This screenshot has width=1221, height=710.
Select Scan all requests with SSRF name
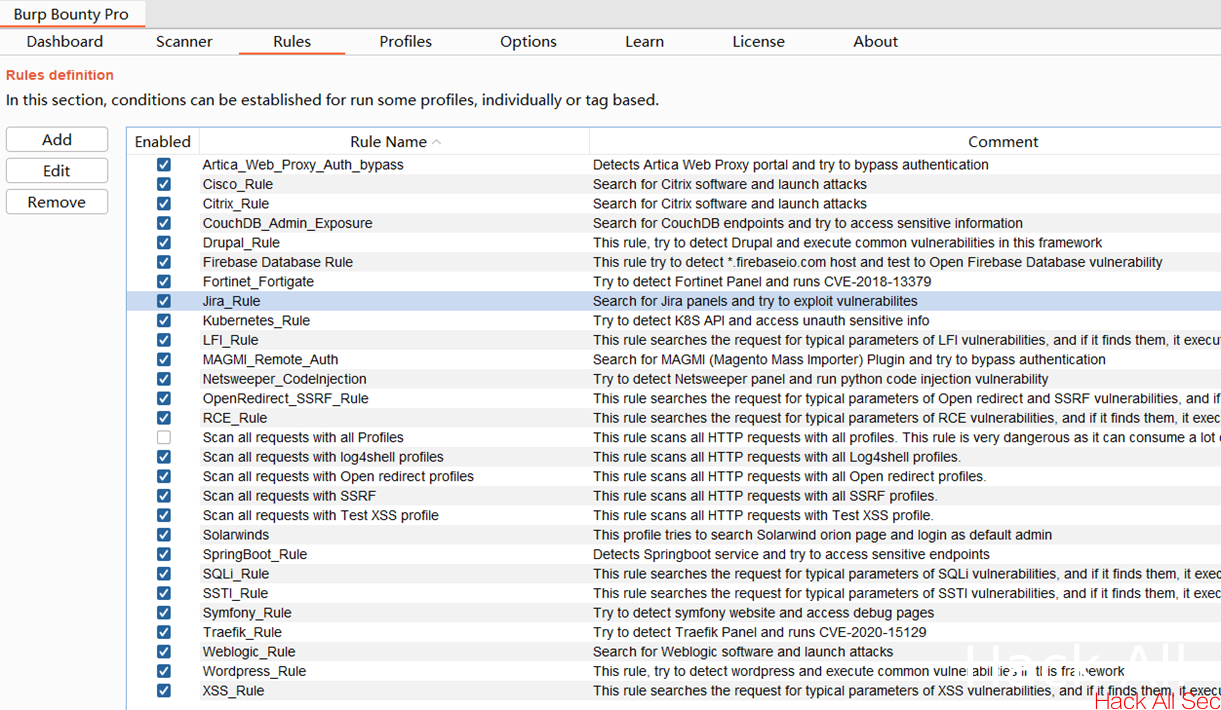tap(289, 496)
